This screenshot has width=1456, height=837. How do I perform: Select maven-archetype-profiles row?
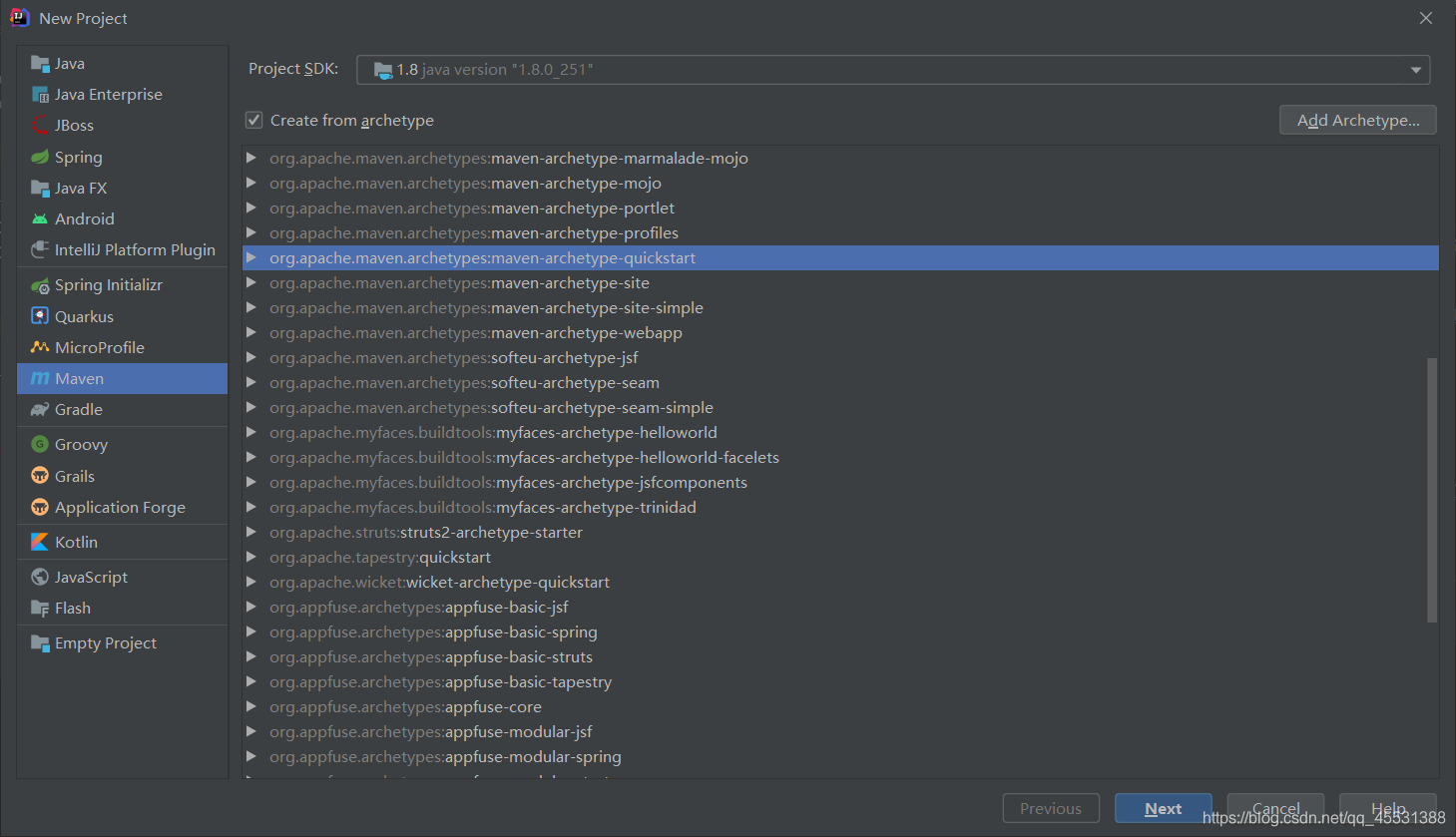[840, 232]
